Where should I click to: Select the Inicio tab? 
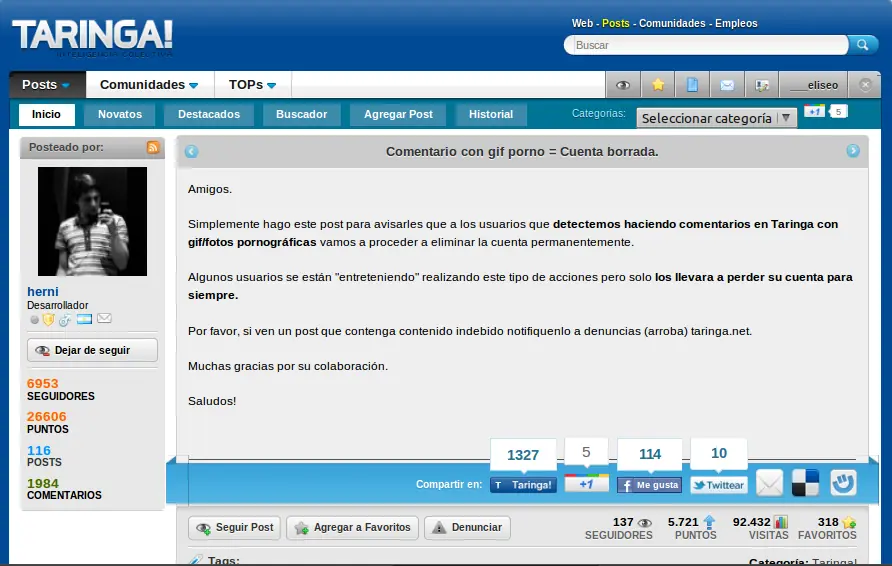pos(46,114)
